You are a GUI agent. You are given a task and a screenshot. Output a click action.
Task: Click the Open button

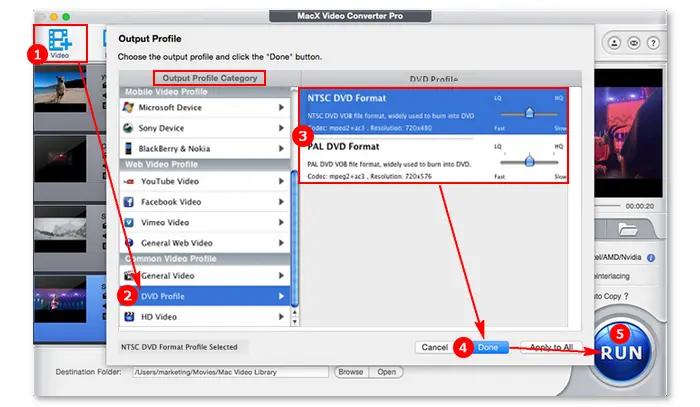coord(387,372)
